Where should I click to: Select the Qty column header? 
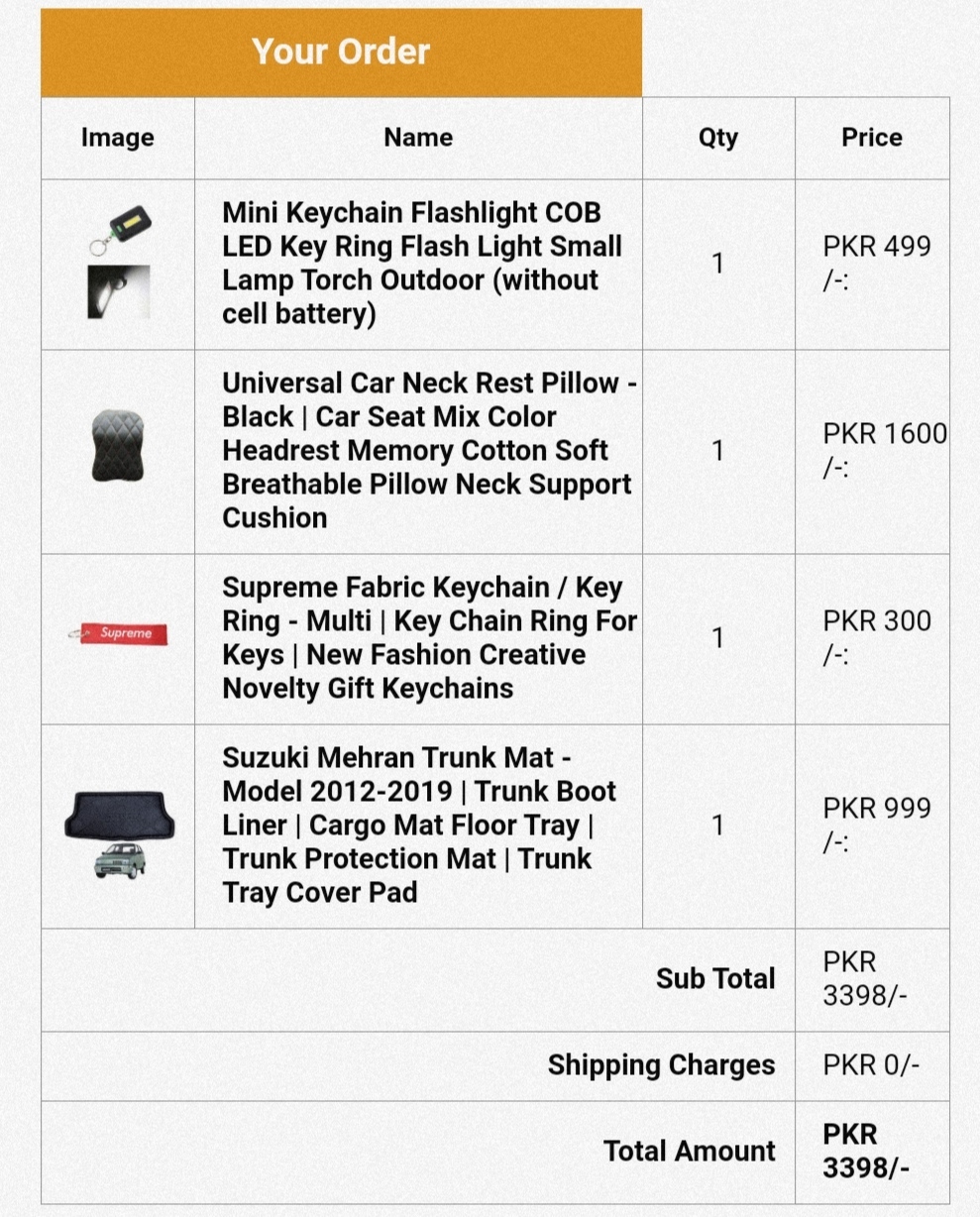[718, 138]
